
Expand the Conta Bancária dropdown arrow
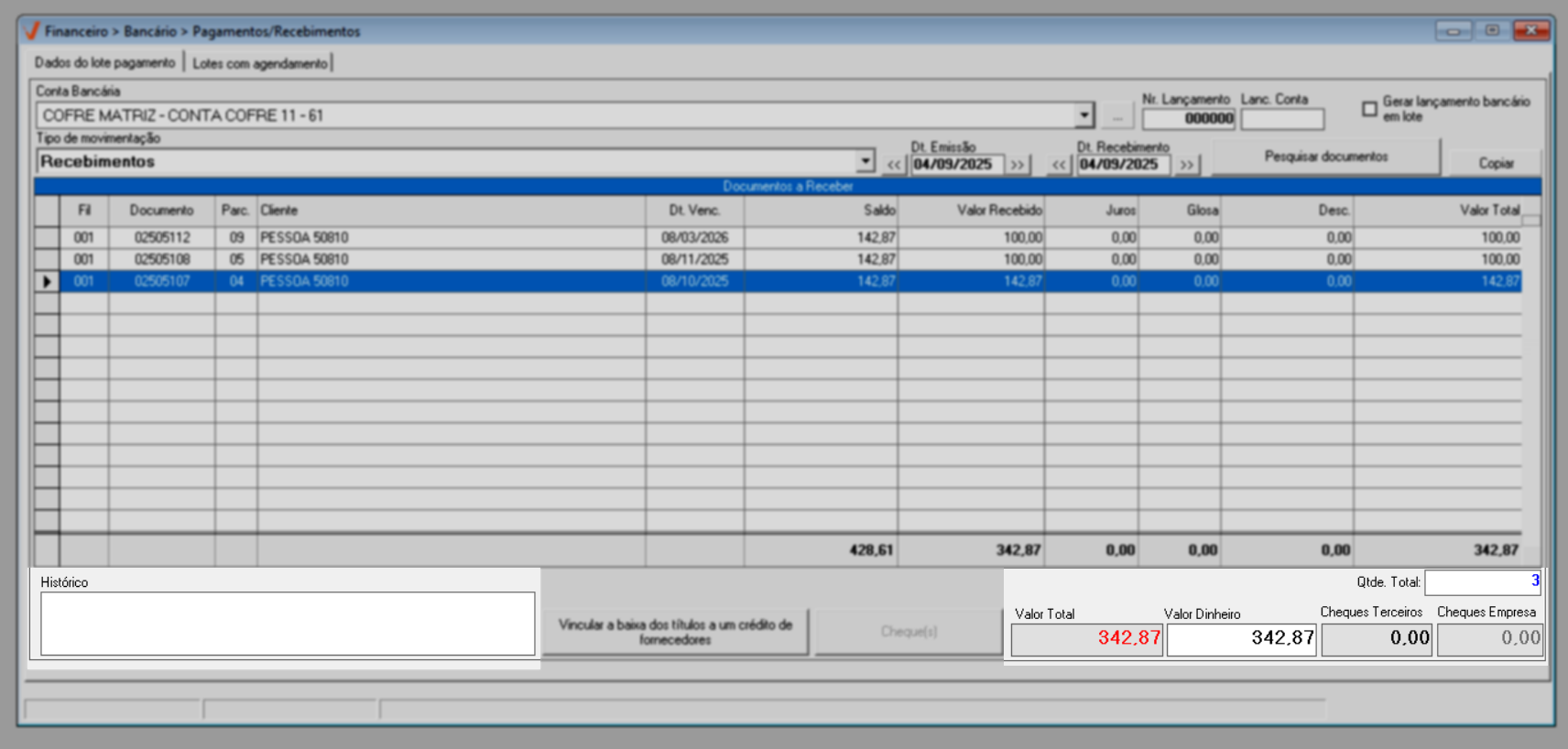1084,115
